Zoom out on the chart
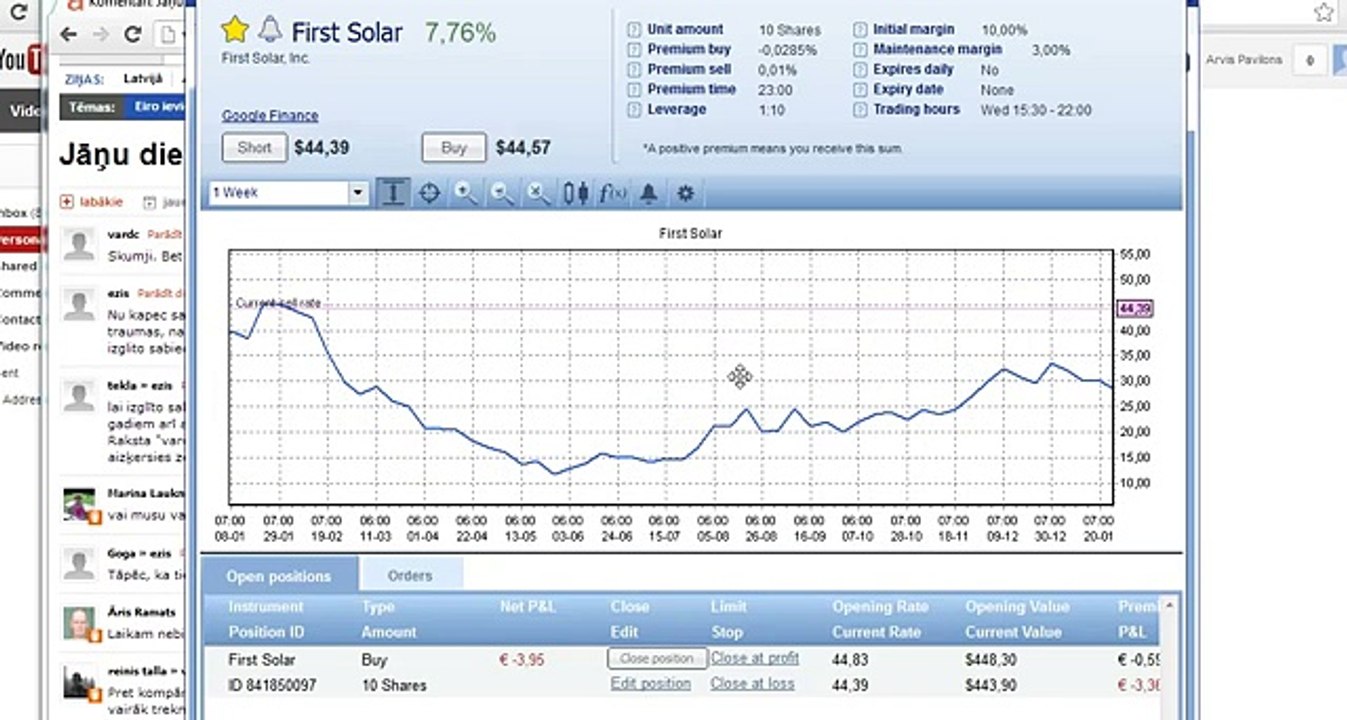This screenshot has width=1347, height=720. point(502,193)
